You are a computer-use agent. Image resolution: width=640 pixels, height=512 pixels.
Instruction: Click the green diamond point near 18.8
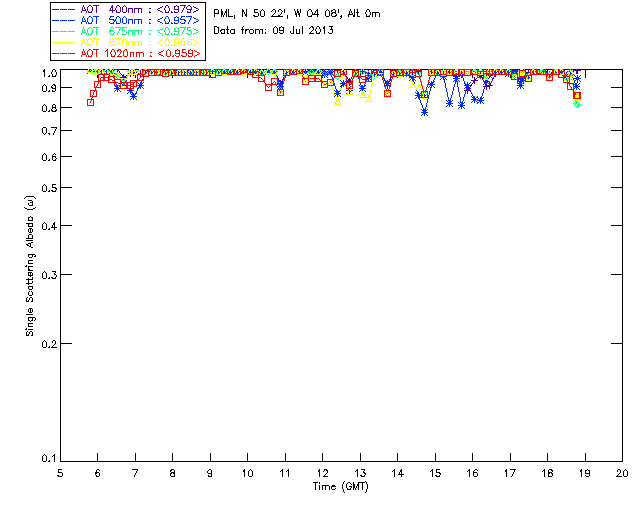point(577,104)
